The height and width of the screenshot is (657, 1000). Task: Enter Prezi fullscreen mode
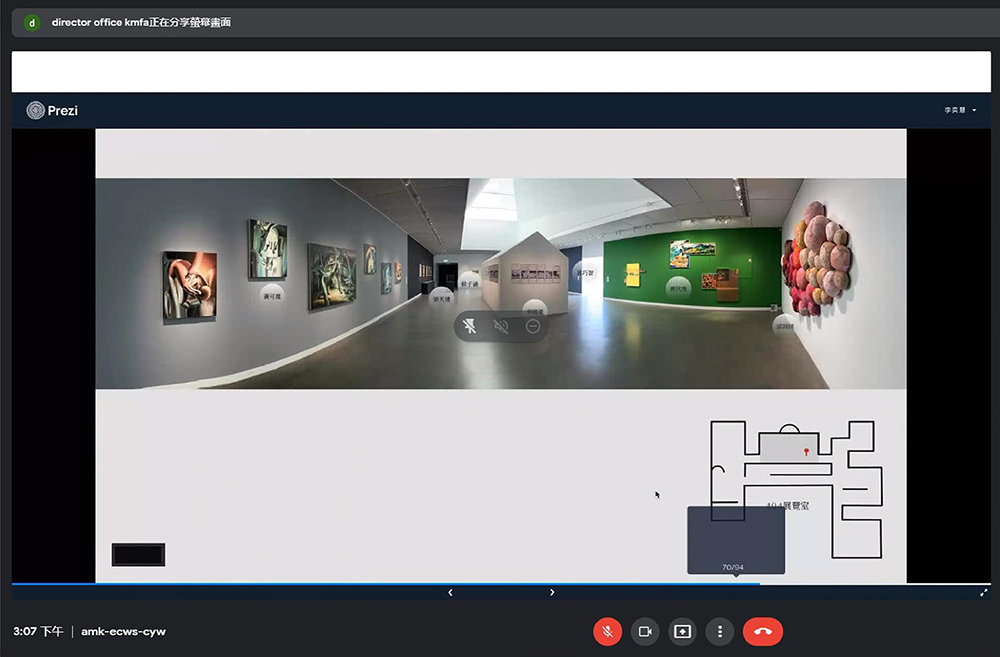pyautogui.click(x=983, y=593)
